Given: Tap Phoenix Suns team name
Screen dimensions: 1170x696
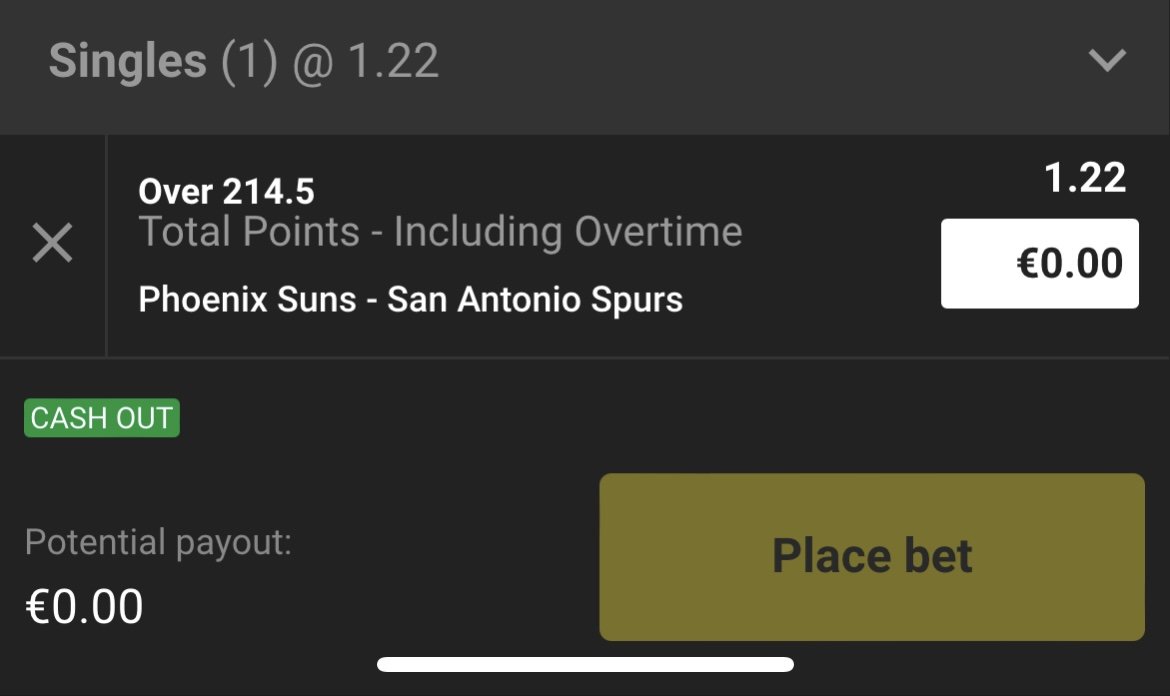Looking at the screenshot, I should 247,299.
